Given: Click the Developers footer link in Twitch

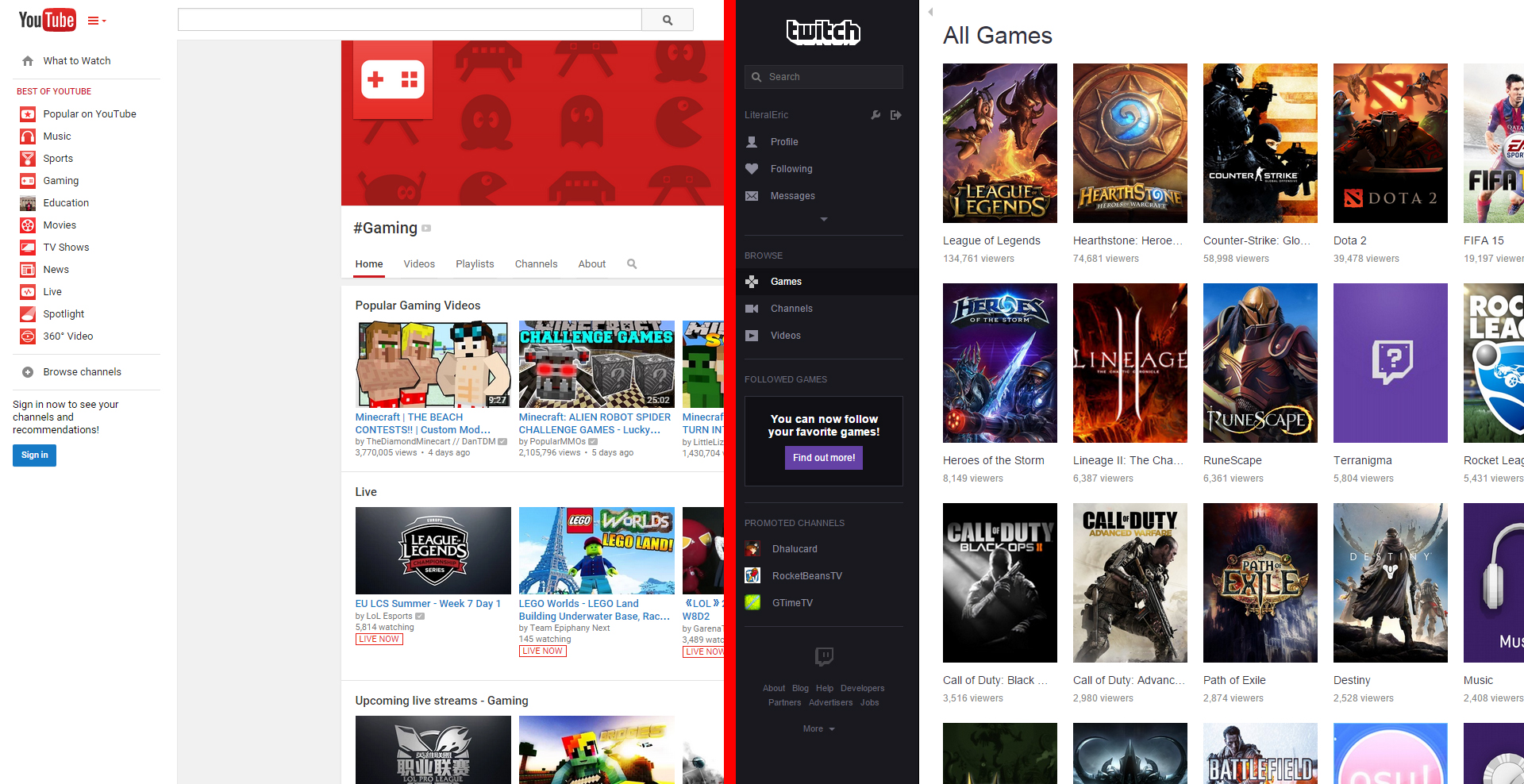Looking at the screenshot, I should pos(862,688).
